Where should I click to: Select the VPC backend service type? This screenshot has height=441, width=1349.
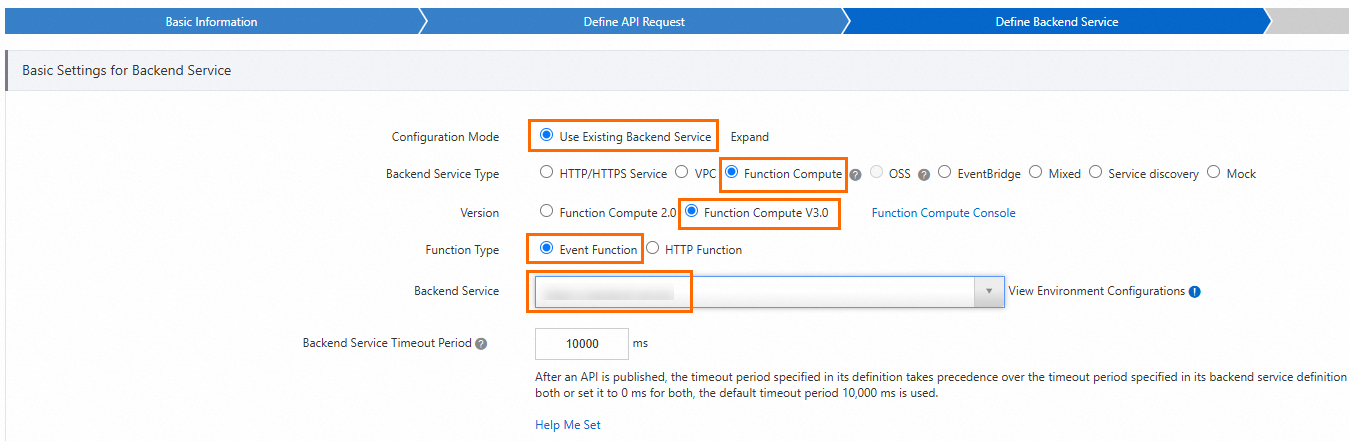pyautogui.click(x=681, y=173)
